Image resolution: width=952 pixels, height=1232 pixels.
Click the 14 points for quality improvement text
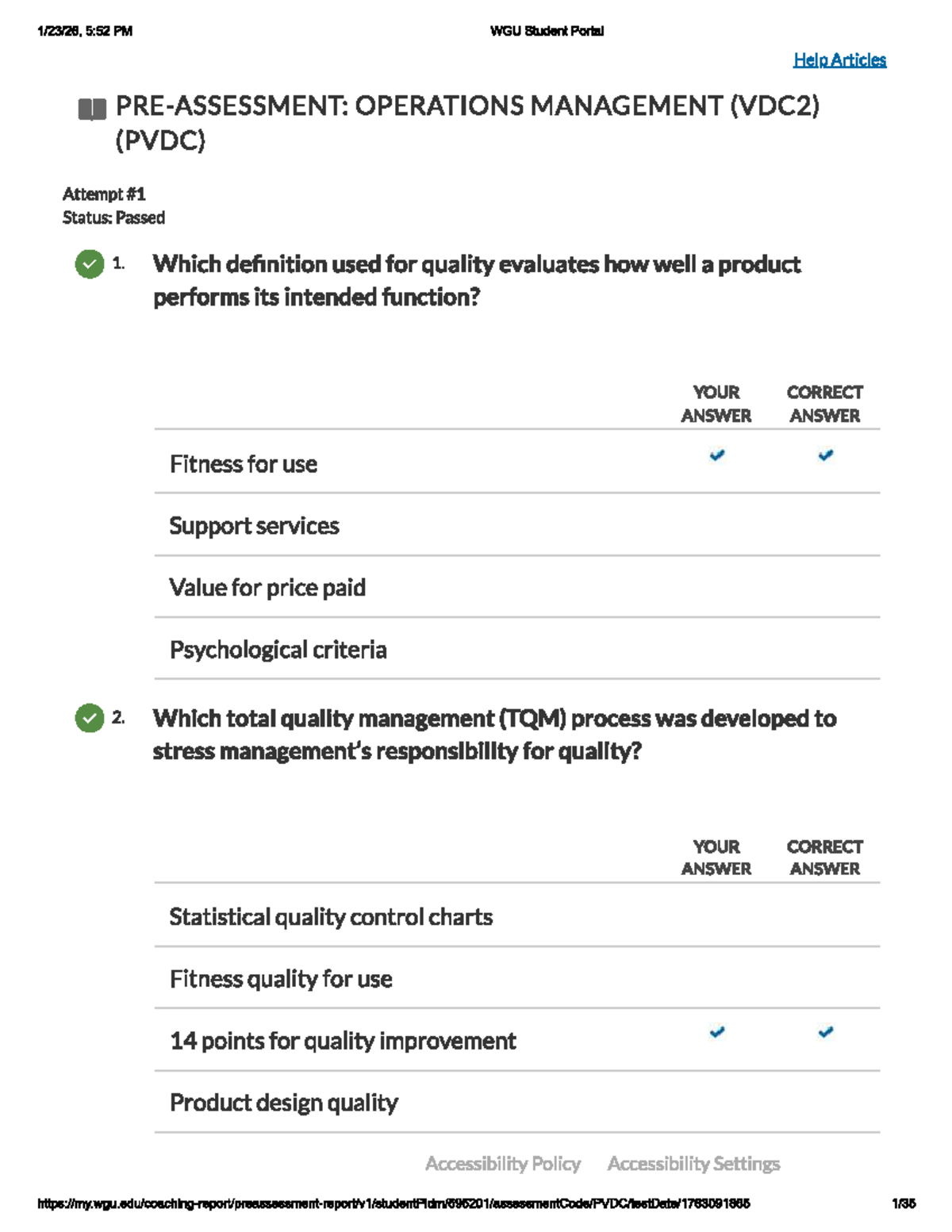tap(343, 1041)
